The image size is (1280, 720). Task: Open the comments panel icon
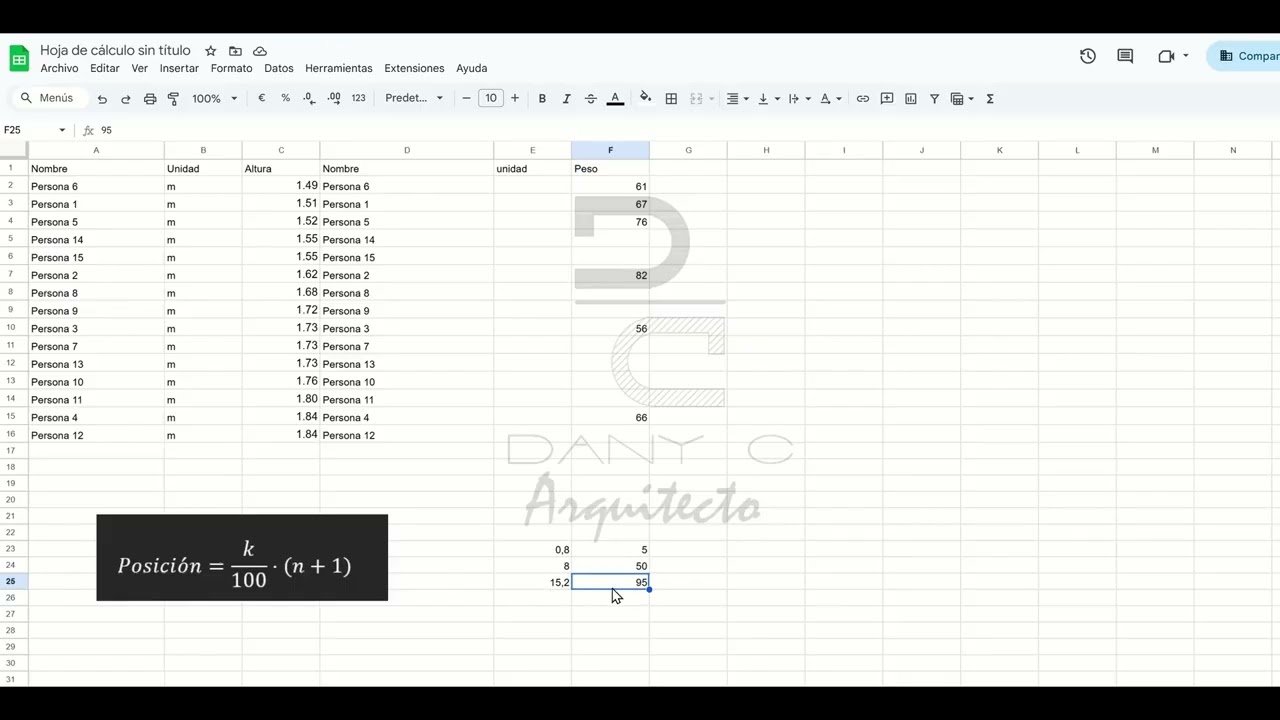[1125, 56]
